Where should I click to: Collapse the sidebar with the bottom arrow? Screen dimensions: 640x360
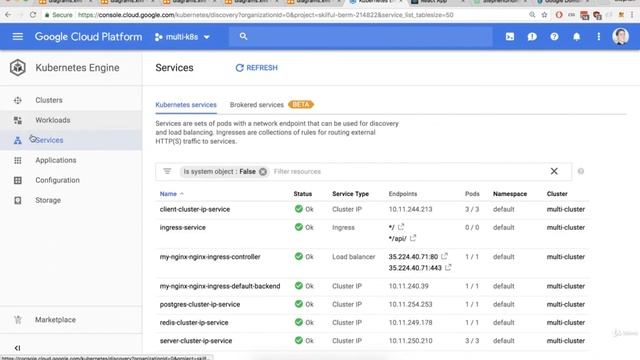(x=17, y=348)
